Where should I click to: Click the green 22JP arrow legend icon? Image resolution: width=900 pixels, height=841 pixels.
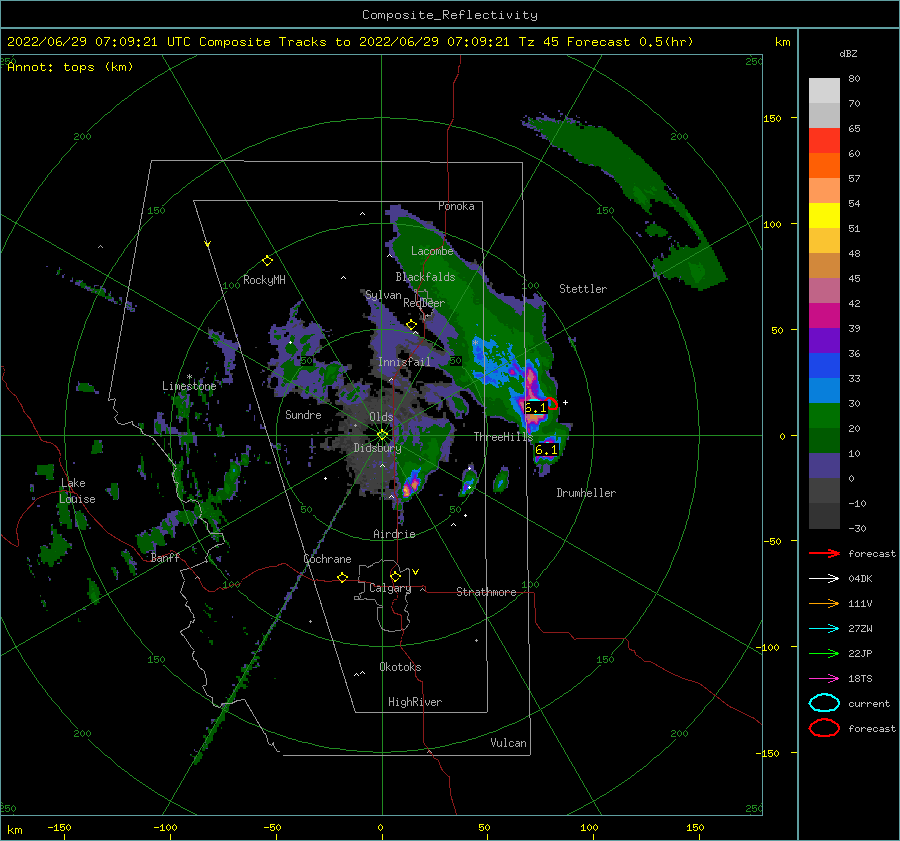pyautogui.click(x=824, y=653)
